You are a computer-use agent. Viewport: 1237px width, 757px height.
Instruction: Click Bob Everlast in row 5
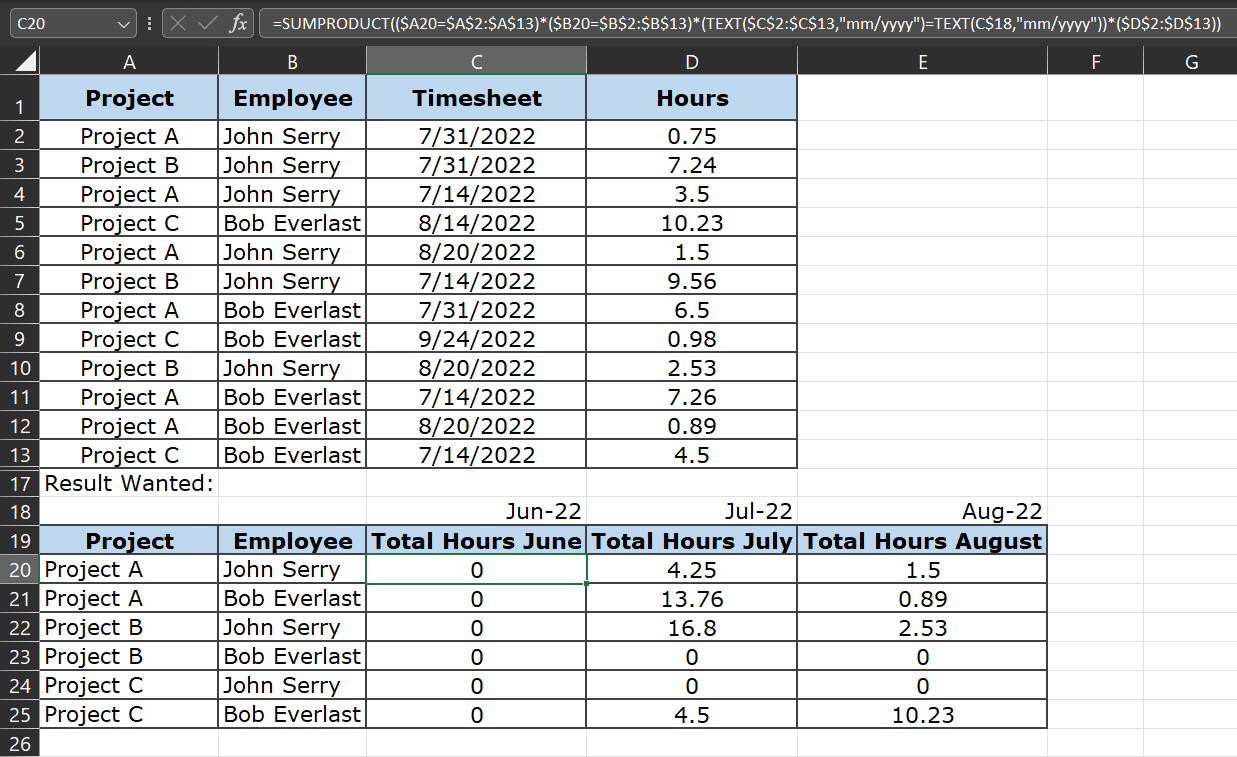tap(292, 223)
